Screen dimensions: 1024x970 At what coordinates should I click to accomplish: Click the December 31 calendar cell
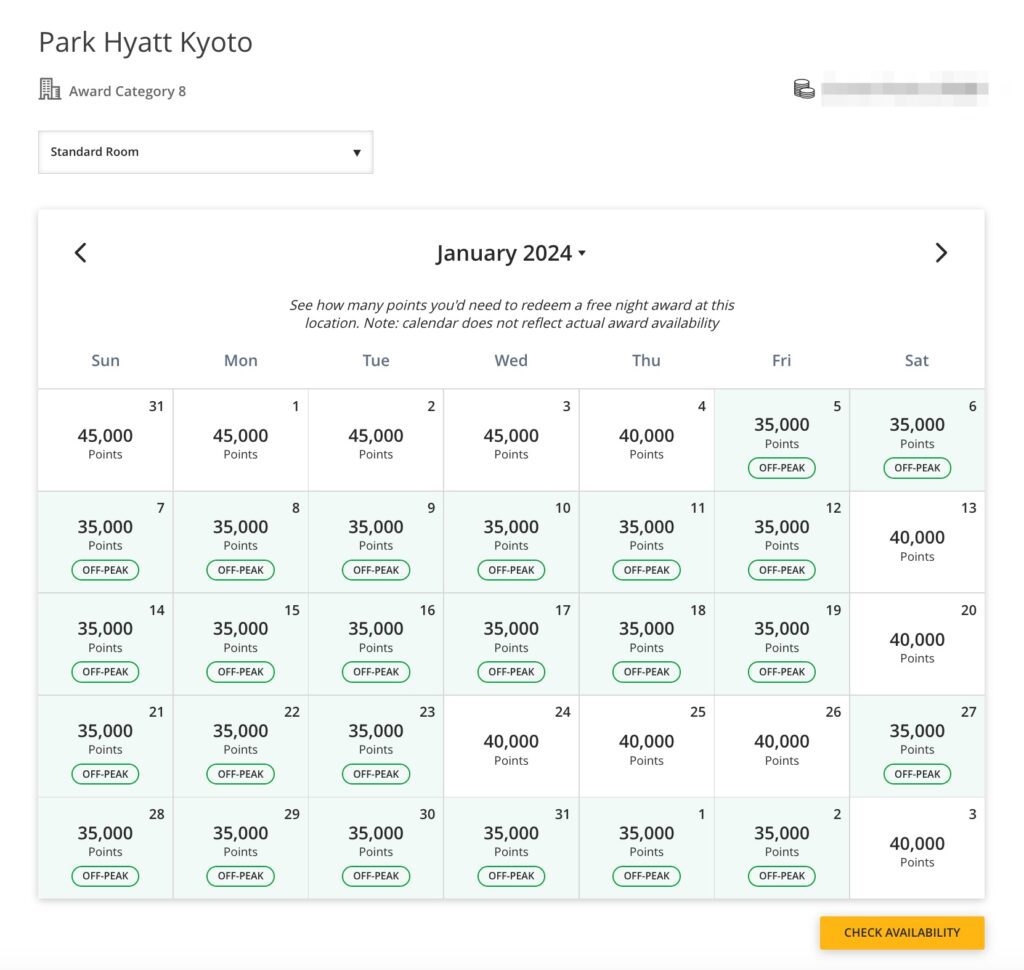click(x=105, y=439)
